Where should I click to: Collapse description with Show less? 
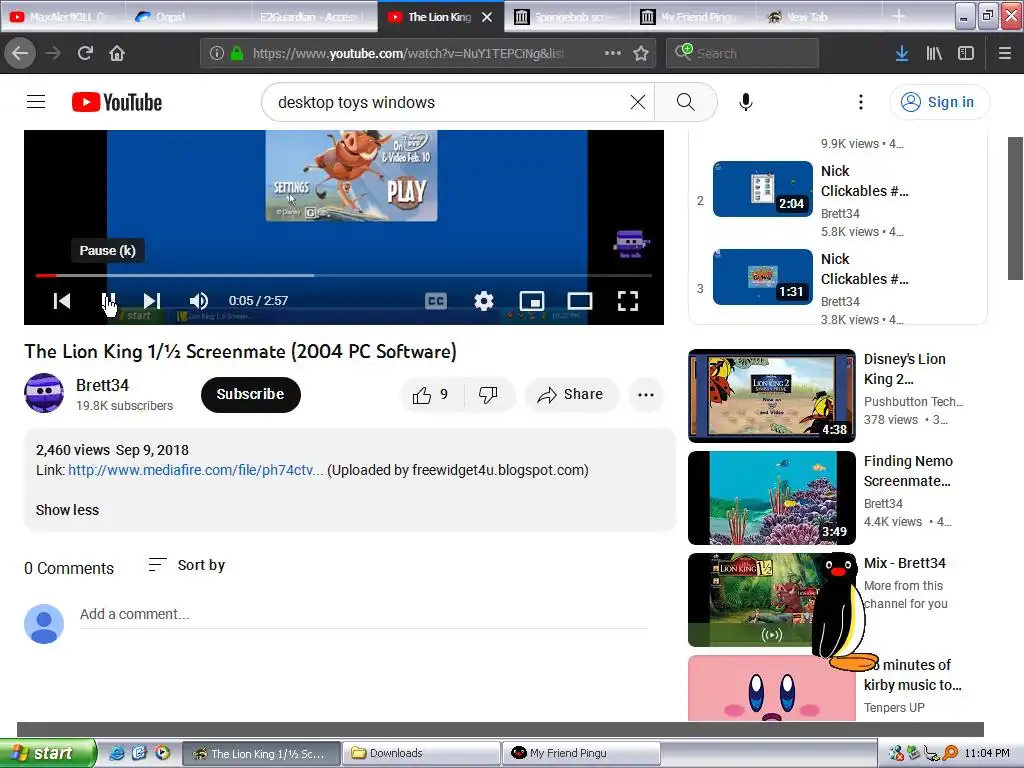point(67,510)
